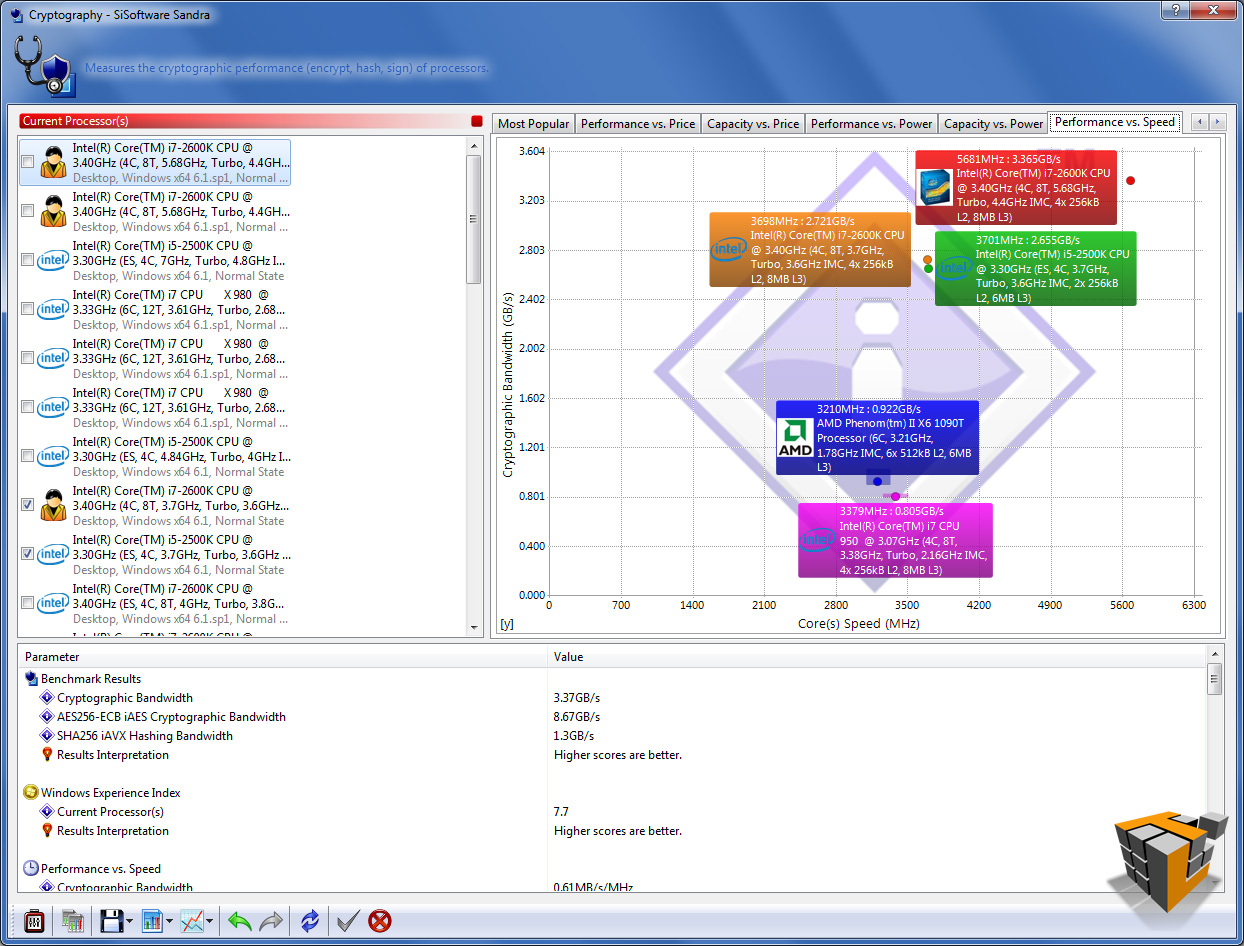Open the dropdown arrow next to line graph icon

tap(210, 921)
